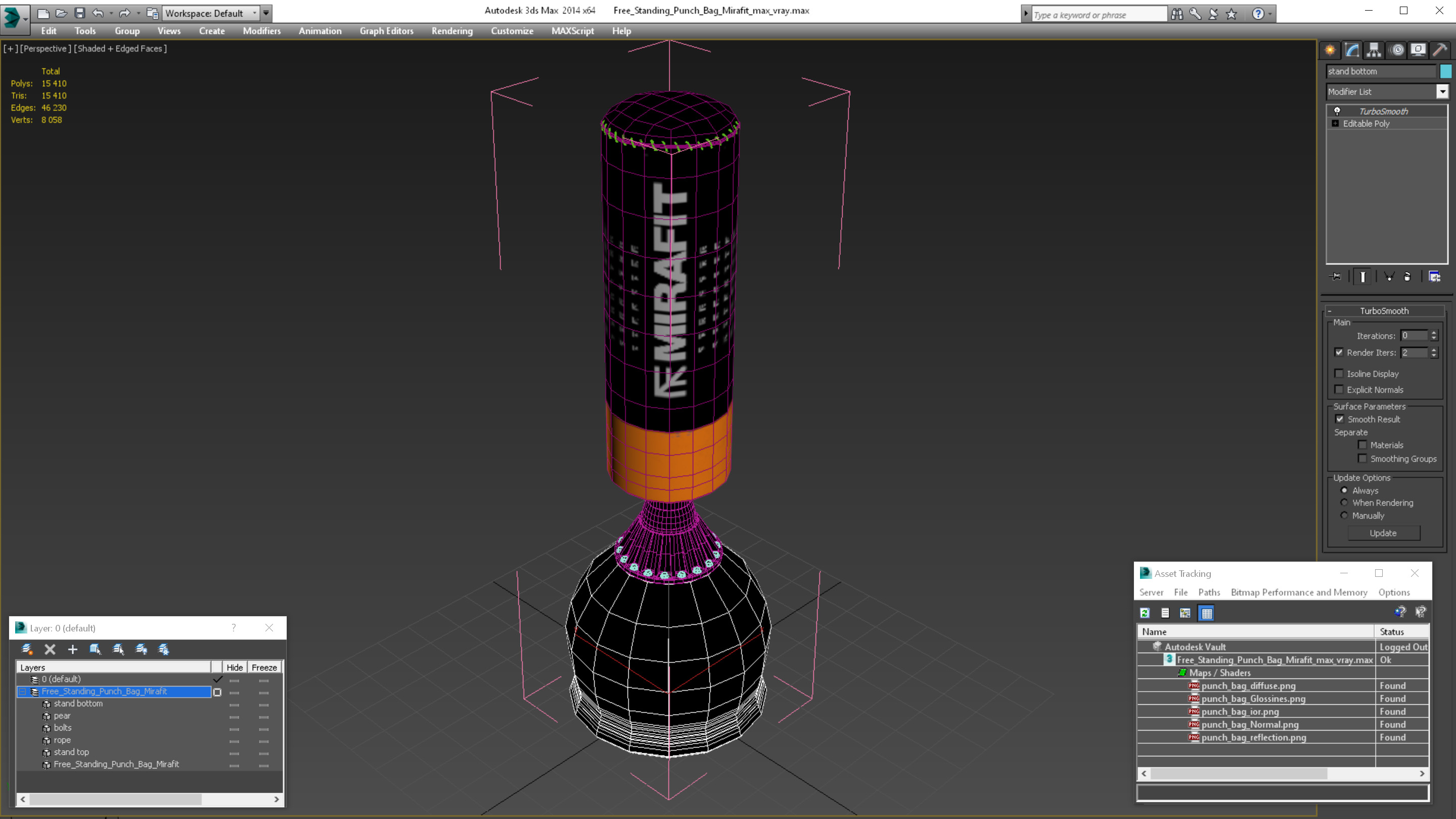Click the Status column header in Asset Tracking
Image resolution: width=1456 pixels, height=819 pixels.
(1401, 632)
